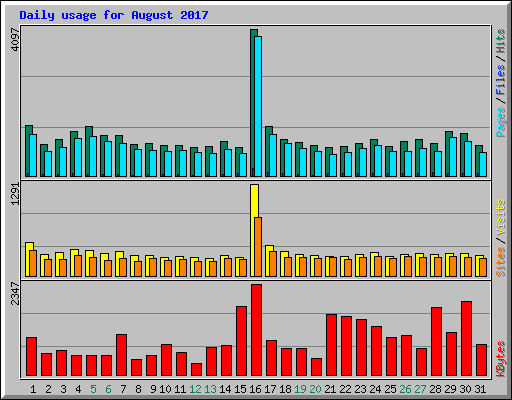This screenshot has width=512, height=400.
Task: Click the 2347 axis value label
Action: pyautogui.click(x=15, y=293)
